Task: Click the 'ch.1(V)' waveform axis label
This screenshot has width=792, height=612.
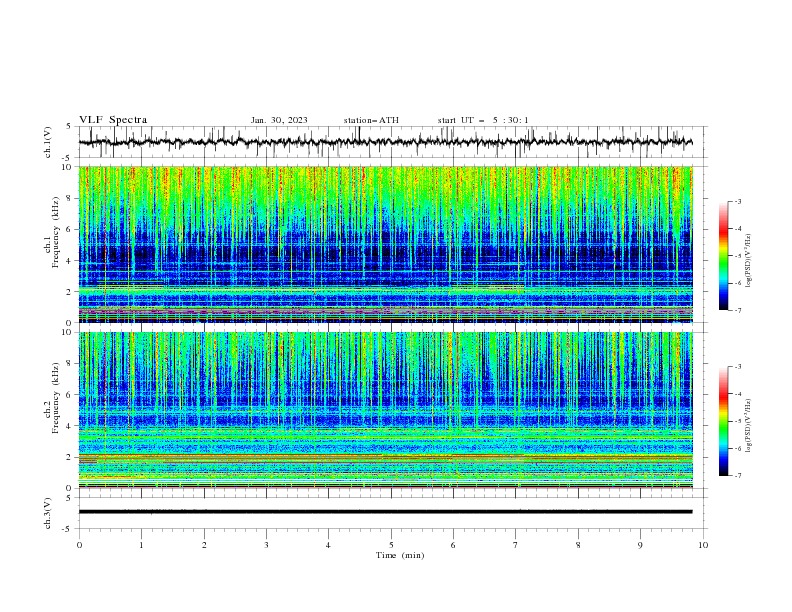Action: pyautogui.click(x=48, y=142)
